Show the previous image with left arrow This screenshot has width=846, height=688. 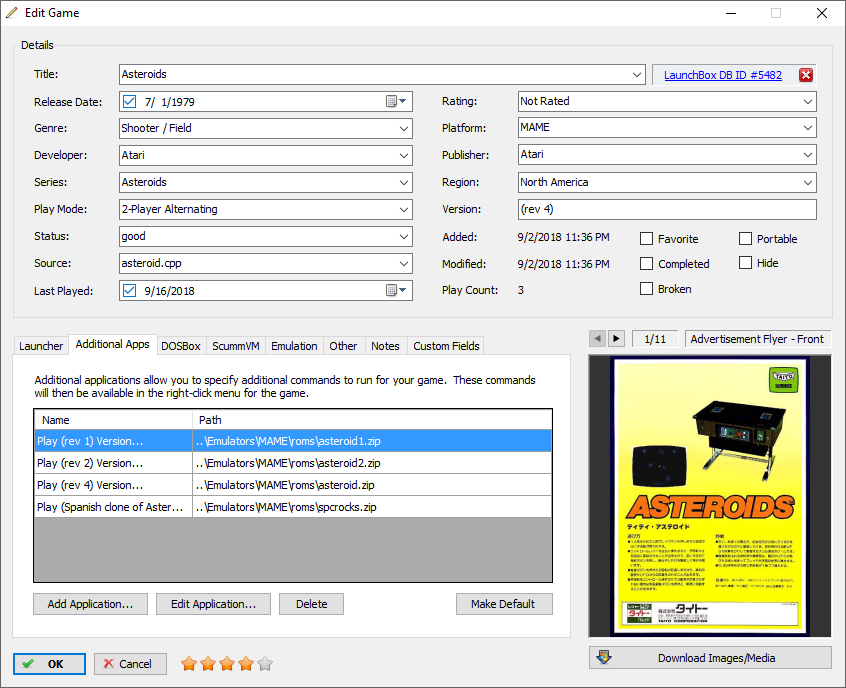(597, 338)
